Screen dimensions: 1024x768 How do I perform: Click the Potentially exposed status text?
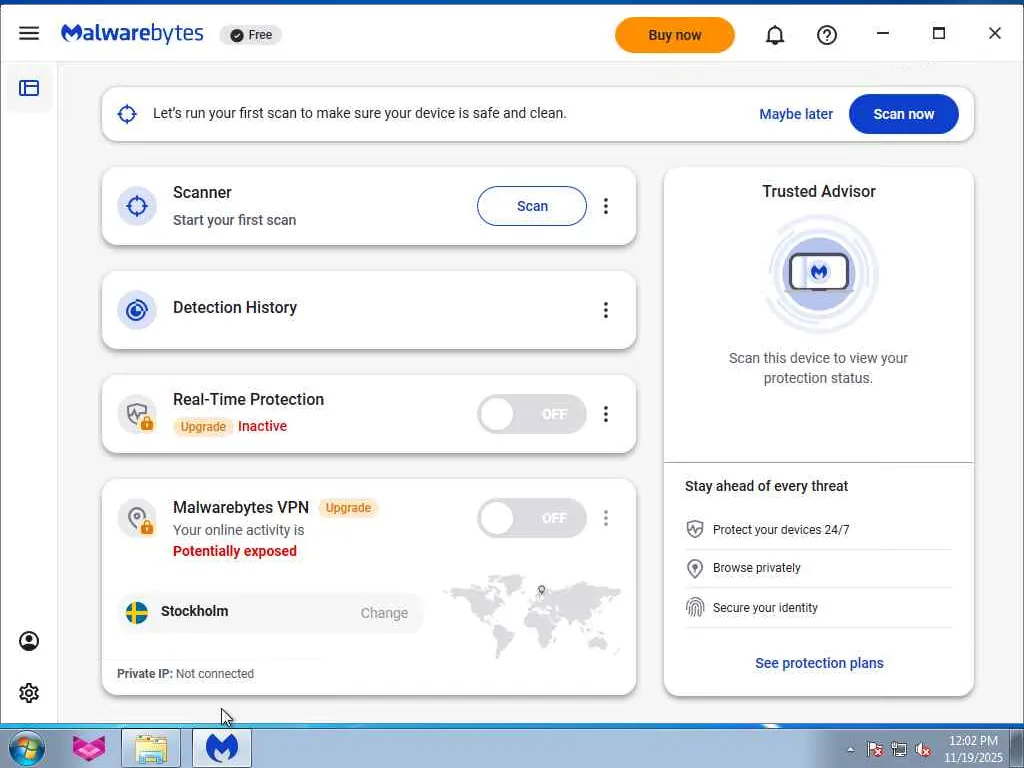point(234,551)
